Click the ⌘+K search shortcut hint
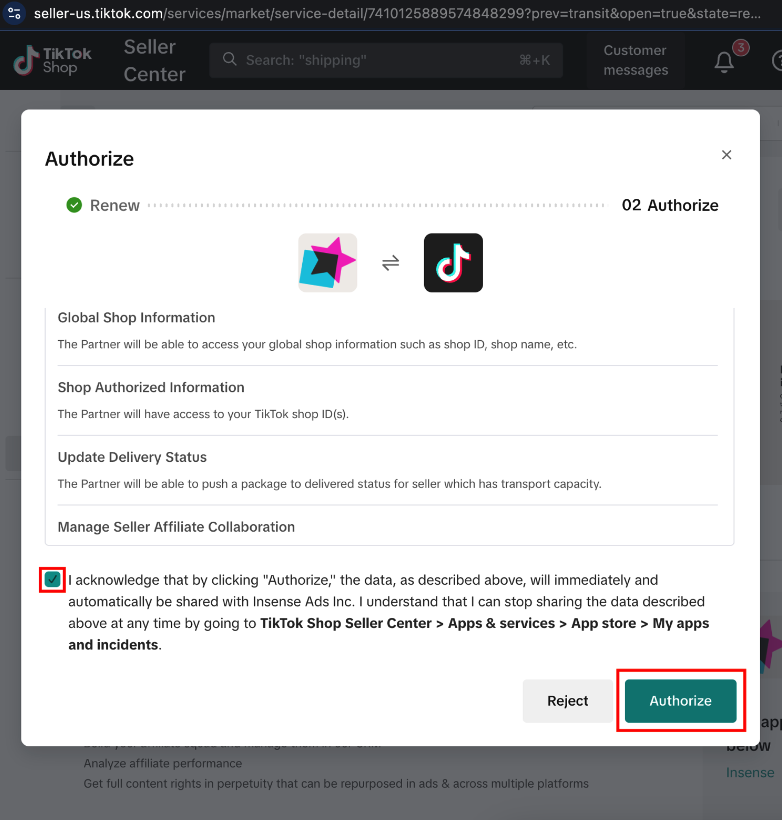The width and height of the screenshot is (782, 820). pos(534,60)
